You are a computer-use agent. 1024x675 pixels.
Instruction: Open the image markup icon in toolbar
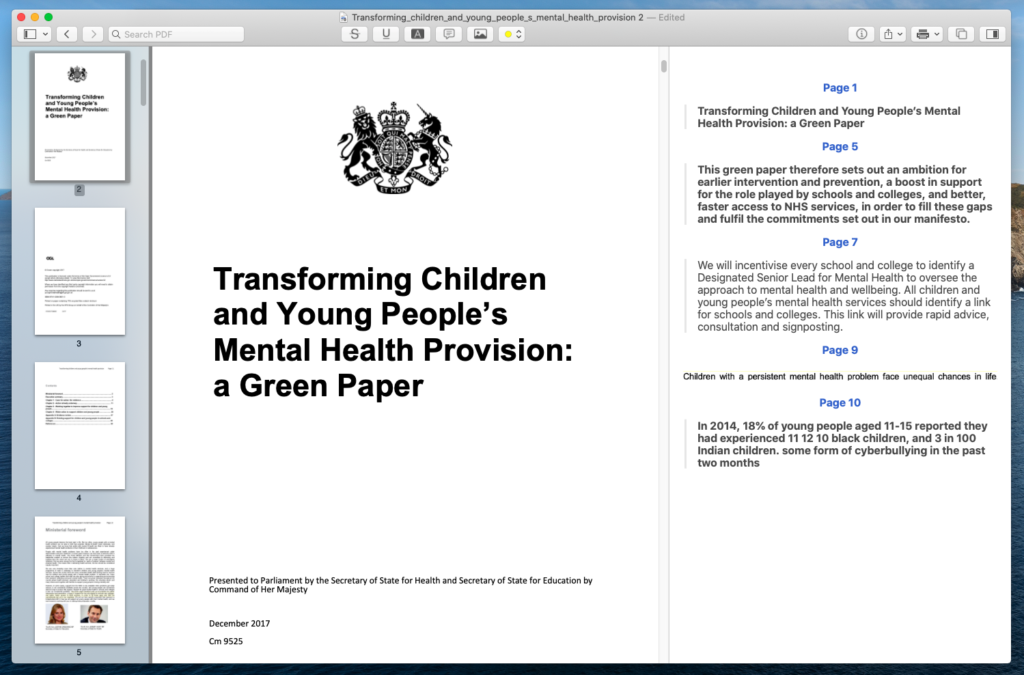pyautogui.click(x=480, y=33)
